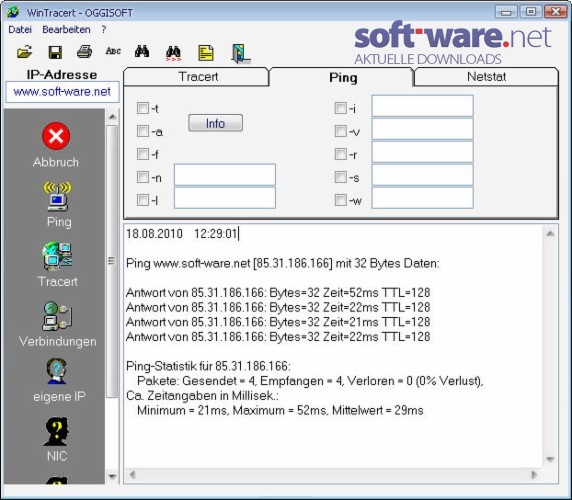Check the -v option

[340, 131]
